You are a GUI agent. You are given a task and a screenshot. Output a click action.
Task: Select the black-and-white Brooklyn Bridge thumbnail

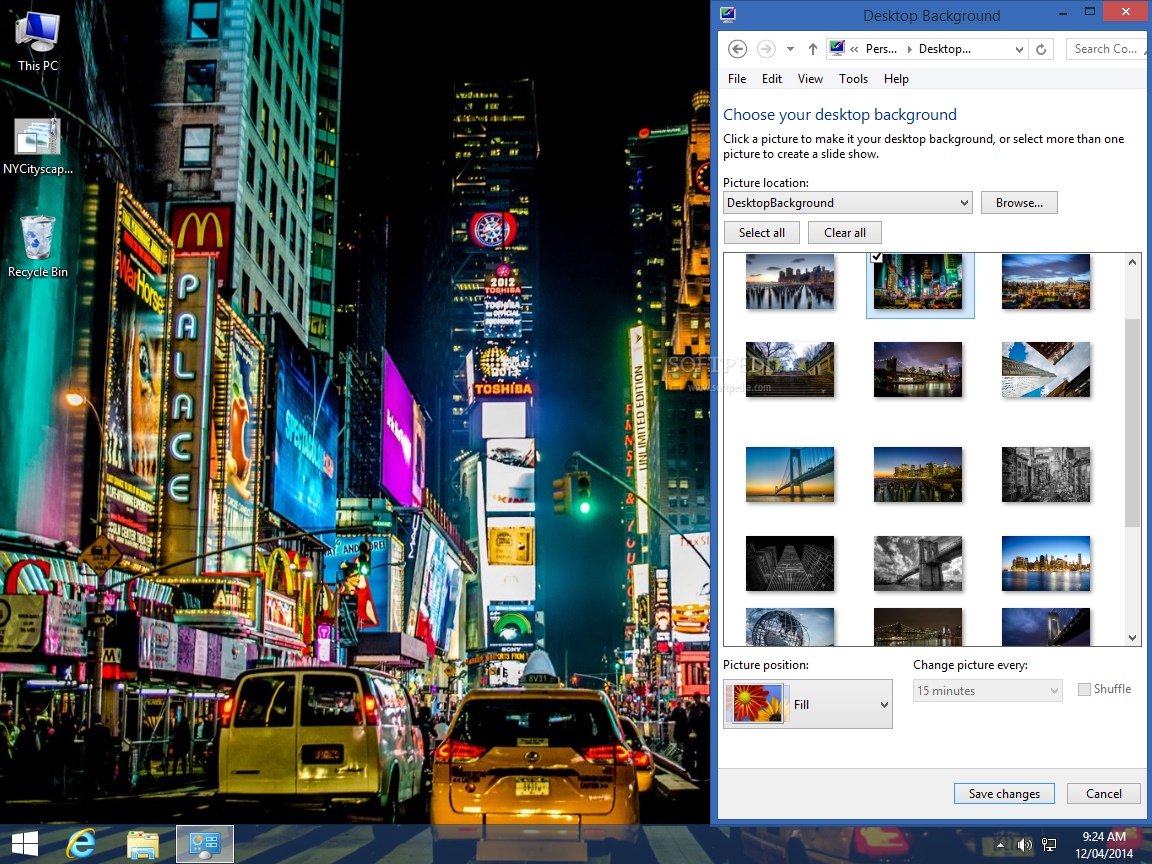pyautogui.click(x=918, y=564)
